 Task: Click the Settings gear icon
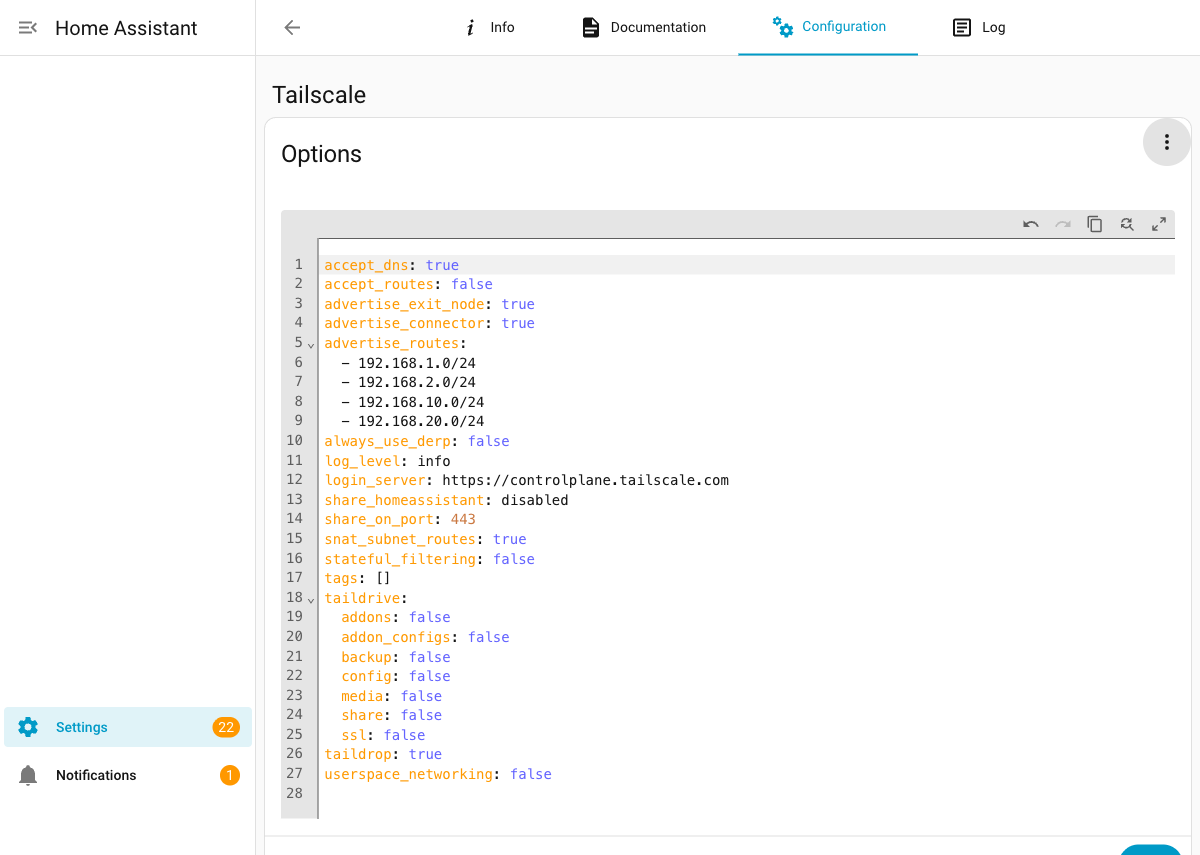pyautogui.click(x=28, y=727)
